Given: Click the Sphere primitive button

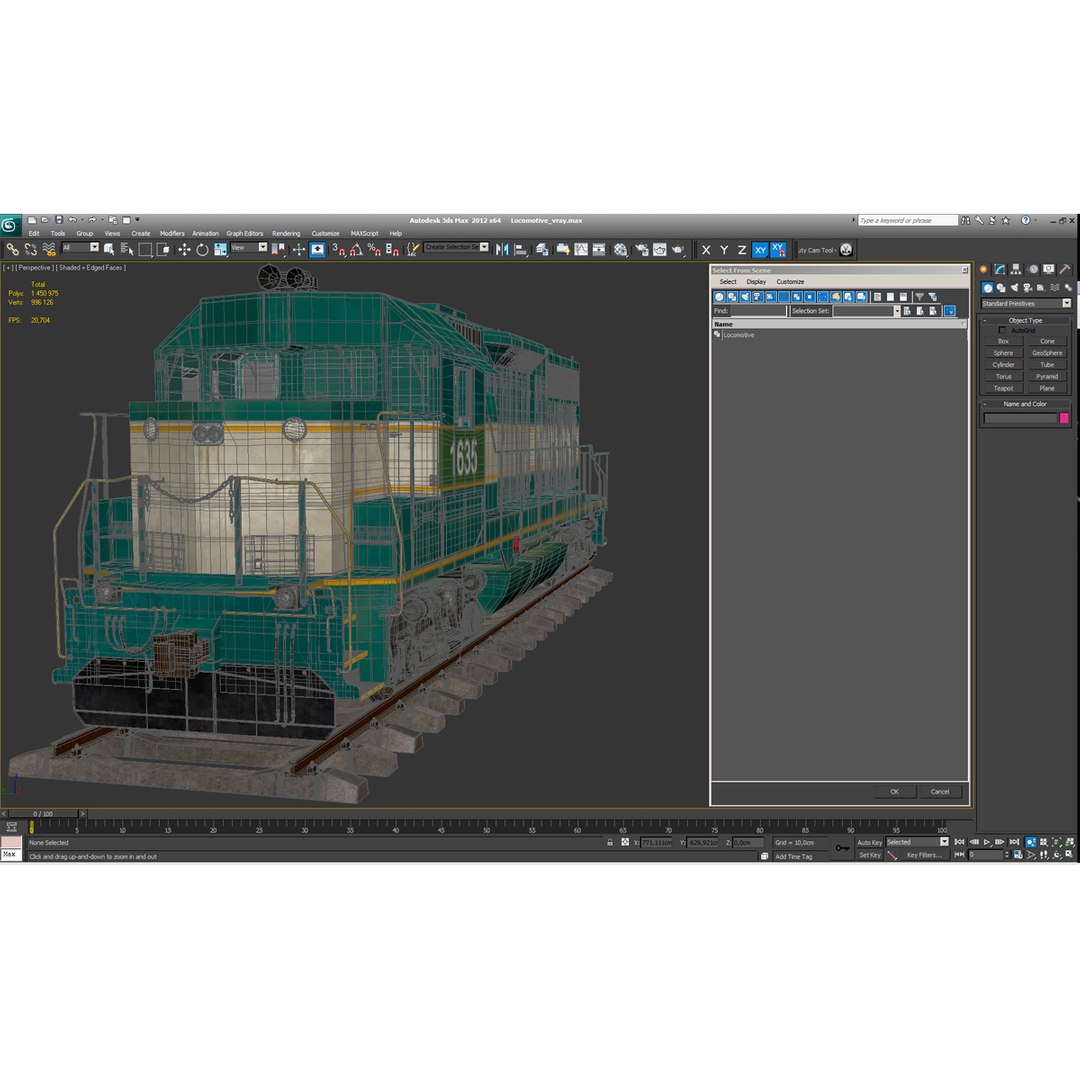Looking at the screenshot, I should coord(1004,353).
